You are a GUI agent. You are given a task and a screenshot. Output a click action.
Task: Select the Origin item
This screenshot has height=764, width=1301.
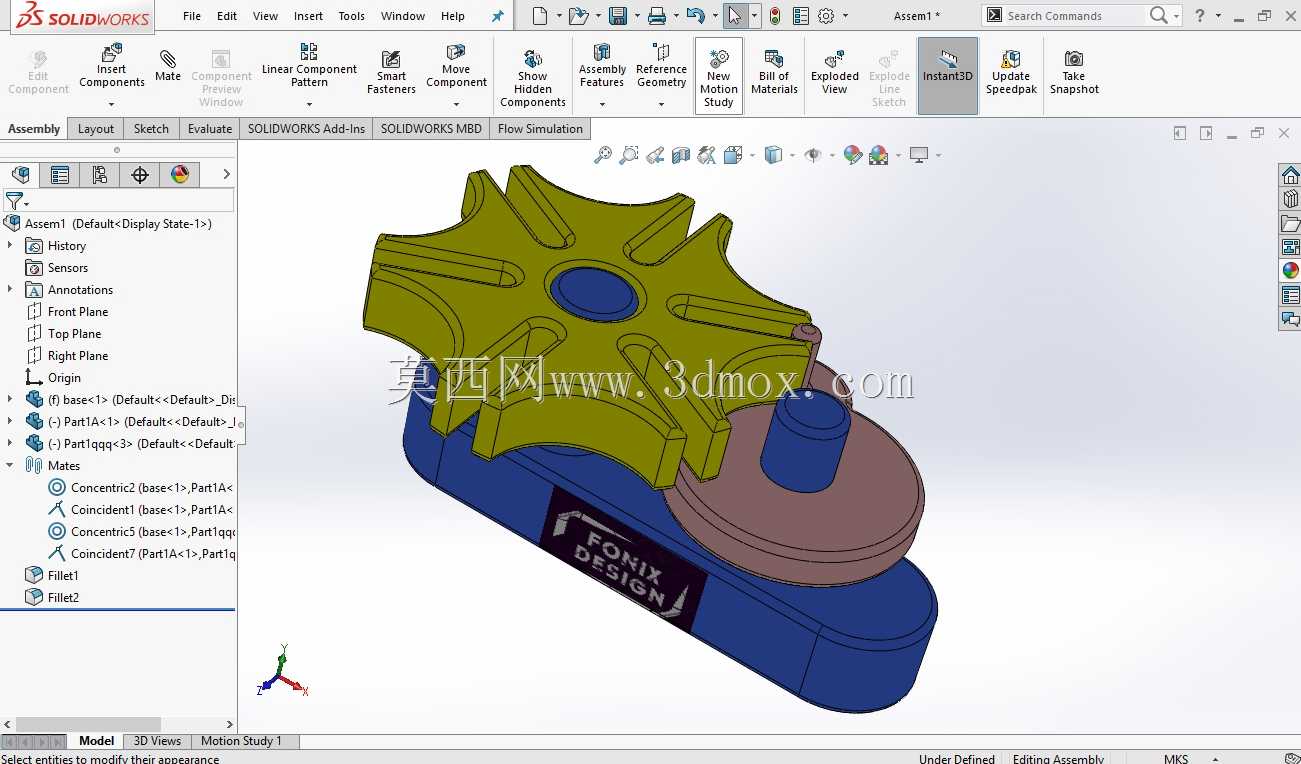coord(64,377)
